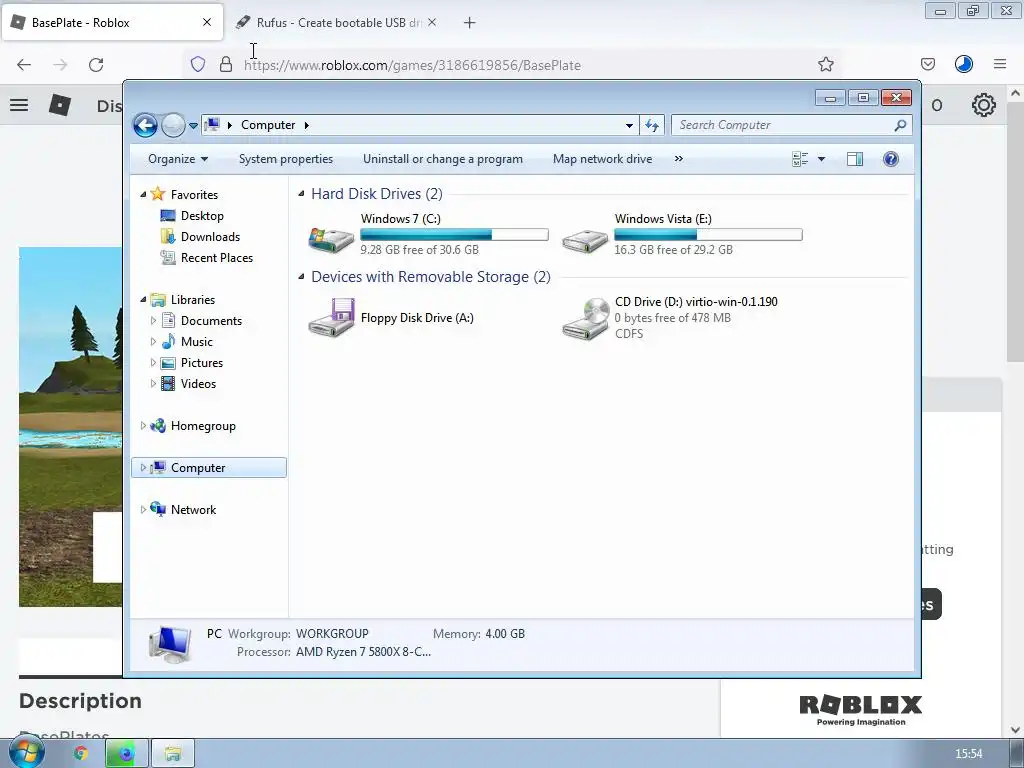Click the Explorer forward navigation arrow
The image size is (1024, 768).
173,125
